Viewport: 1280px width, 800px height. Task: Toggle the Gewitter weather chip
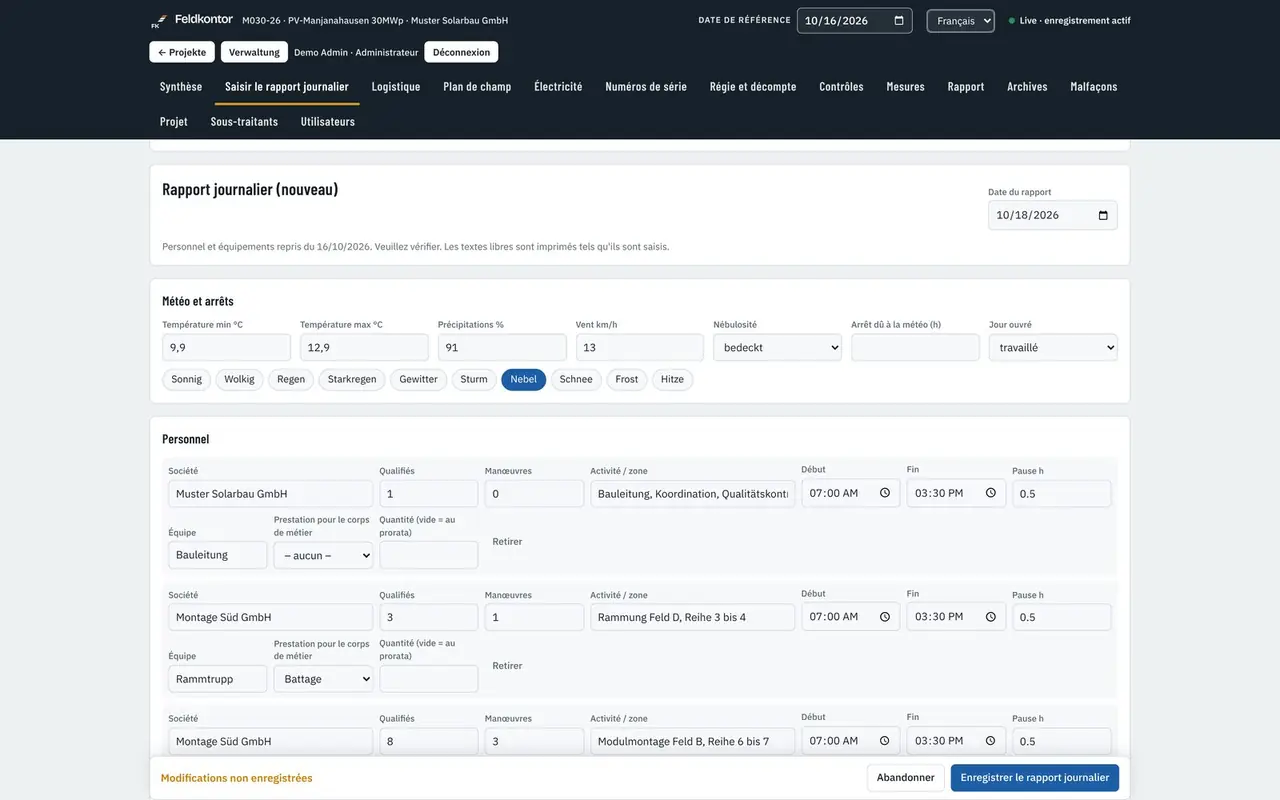418,379
